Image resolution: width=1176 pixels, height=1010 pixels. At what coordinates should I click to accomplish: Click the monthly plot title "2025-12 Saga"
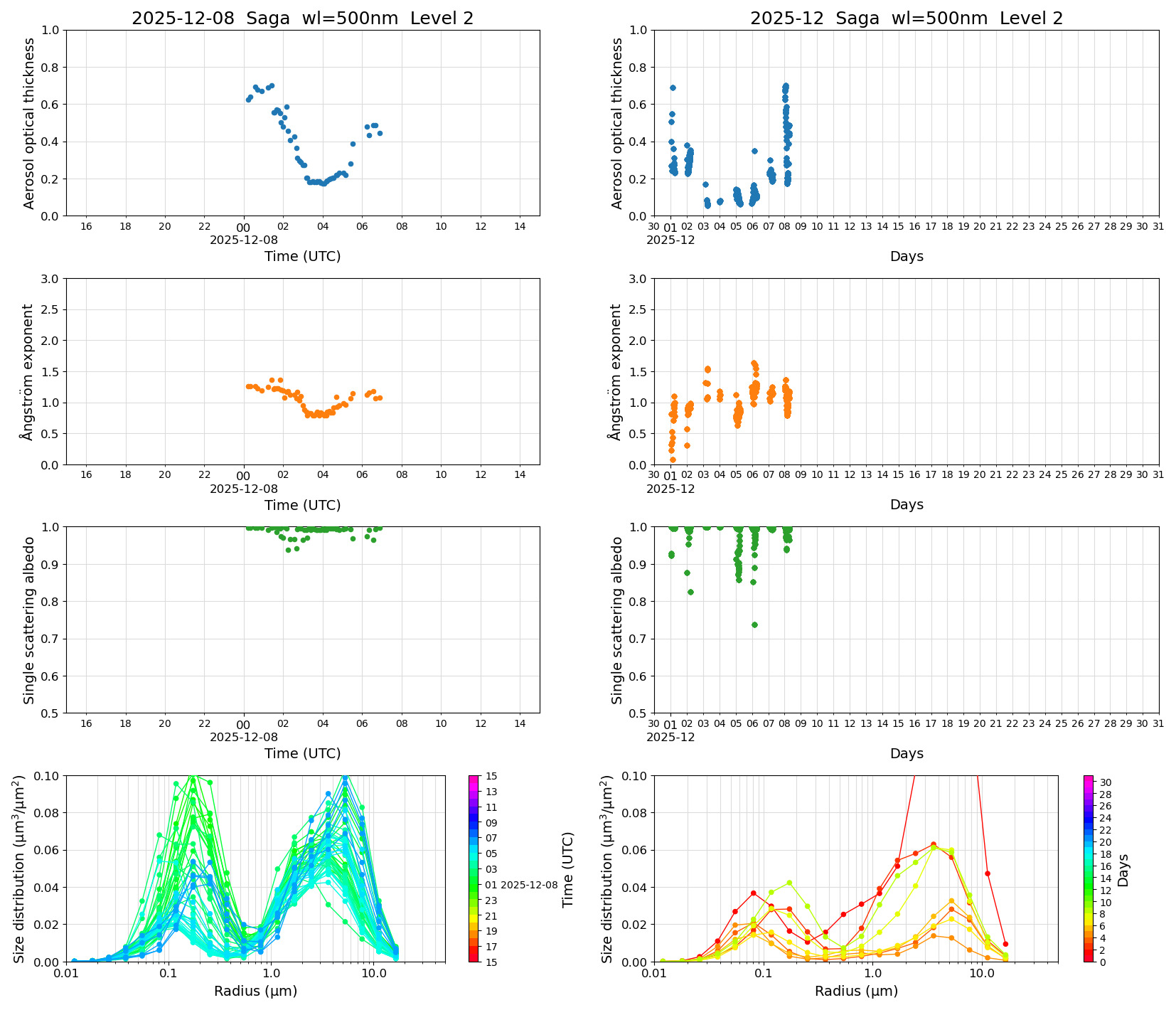[906, 18]
